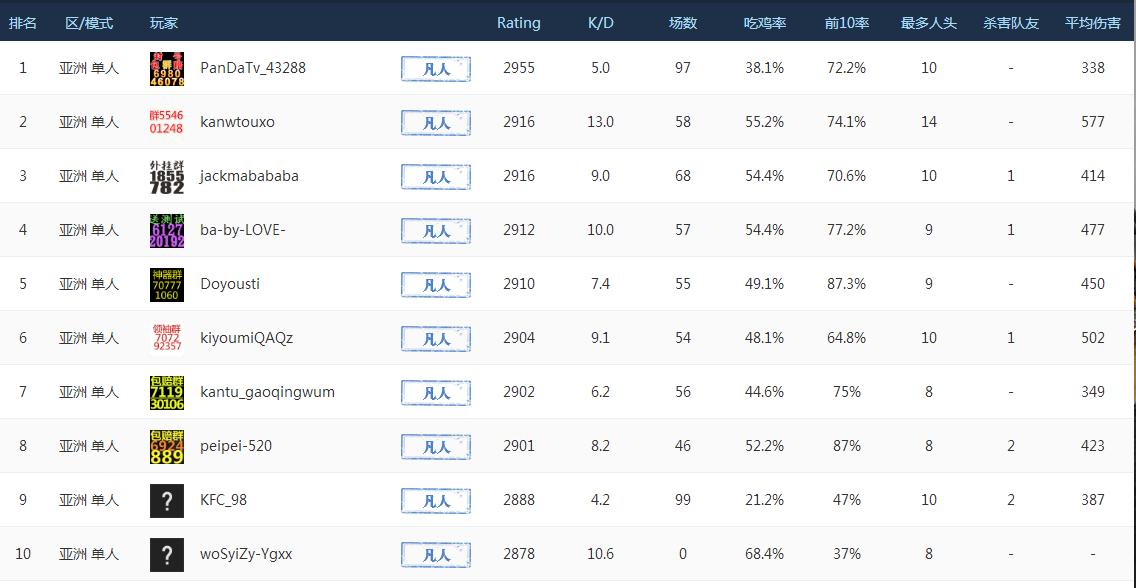Screen dimensions: 1136x588
Task: Click kantu_gaoqingwum's avatar icon
Action: tap(166, 392)
